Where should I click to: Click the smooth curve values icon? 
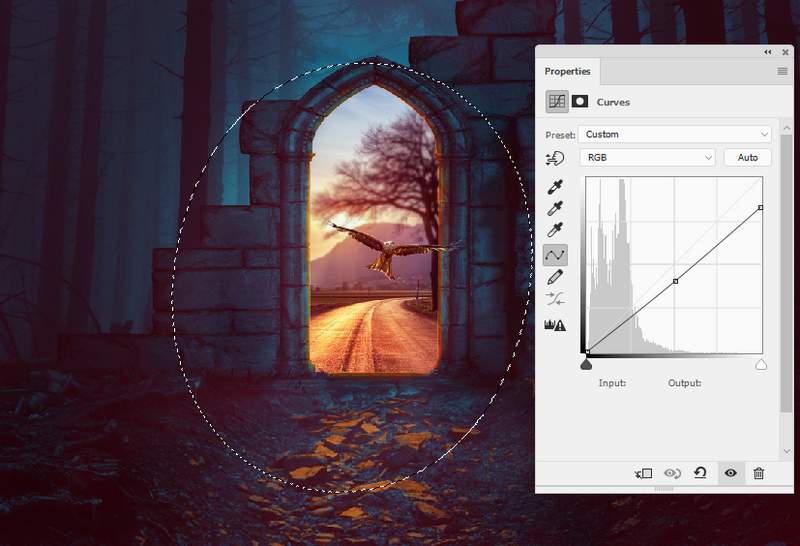[x=555, y=299]
